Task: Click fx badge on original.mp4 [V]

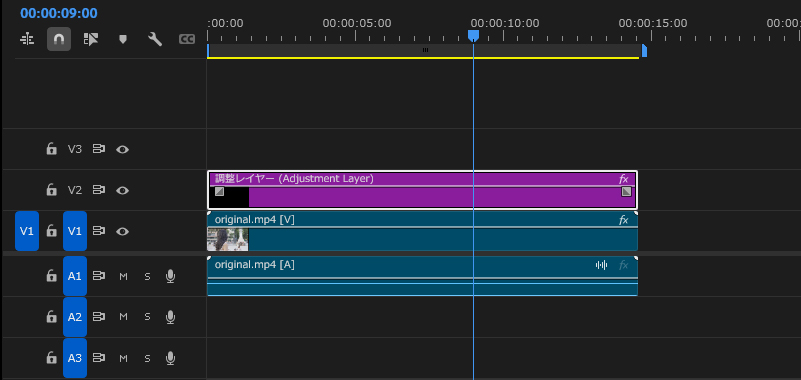Action: click(623, 220)
